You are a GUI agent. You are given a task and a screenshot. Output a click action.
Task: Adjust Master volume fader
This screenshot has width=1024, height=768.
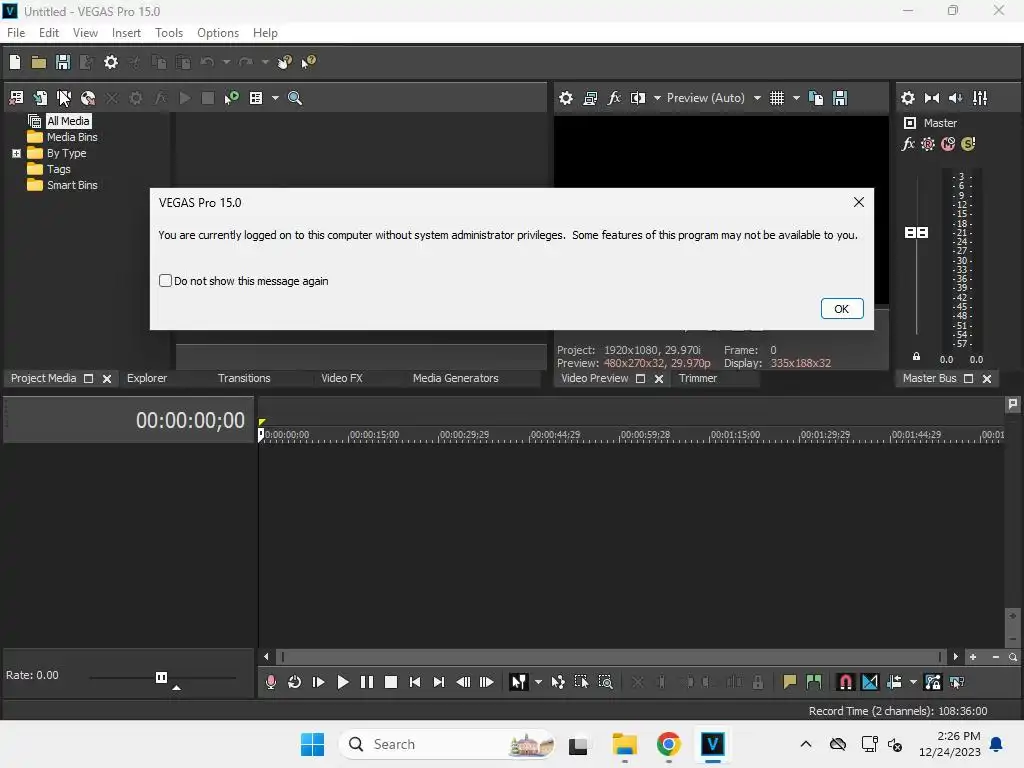click(x=916, y=232)
